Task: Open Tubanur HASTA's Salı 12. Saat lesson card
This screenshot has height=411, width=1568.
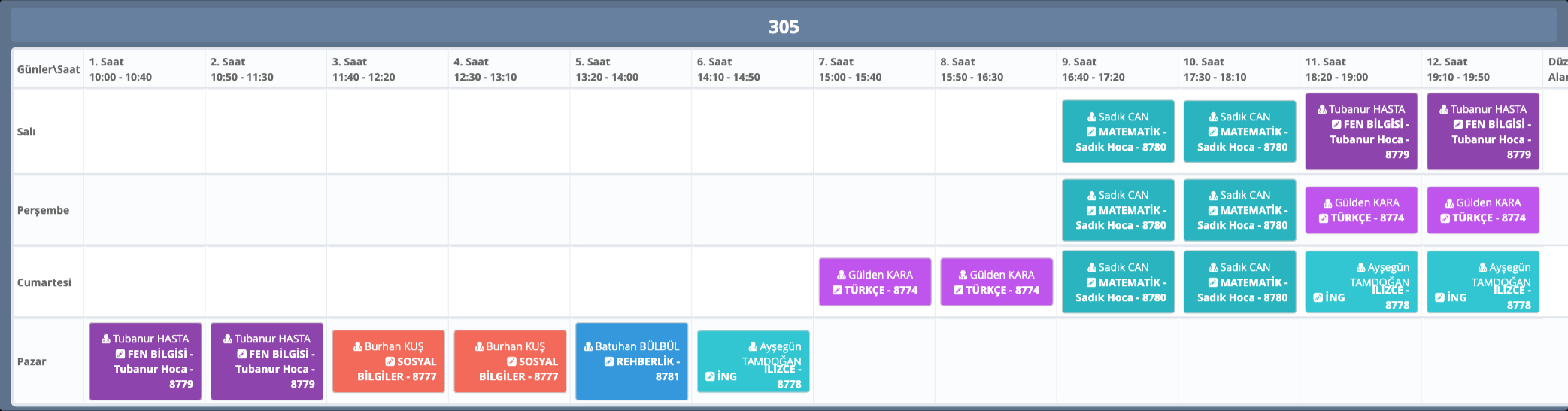Action: 1483,132
